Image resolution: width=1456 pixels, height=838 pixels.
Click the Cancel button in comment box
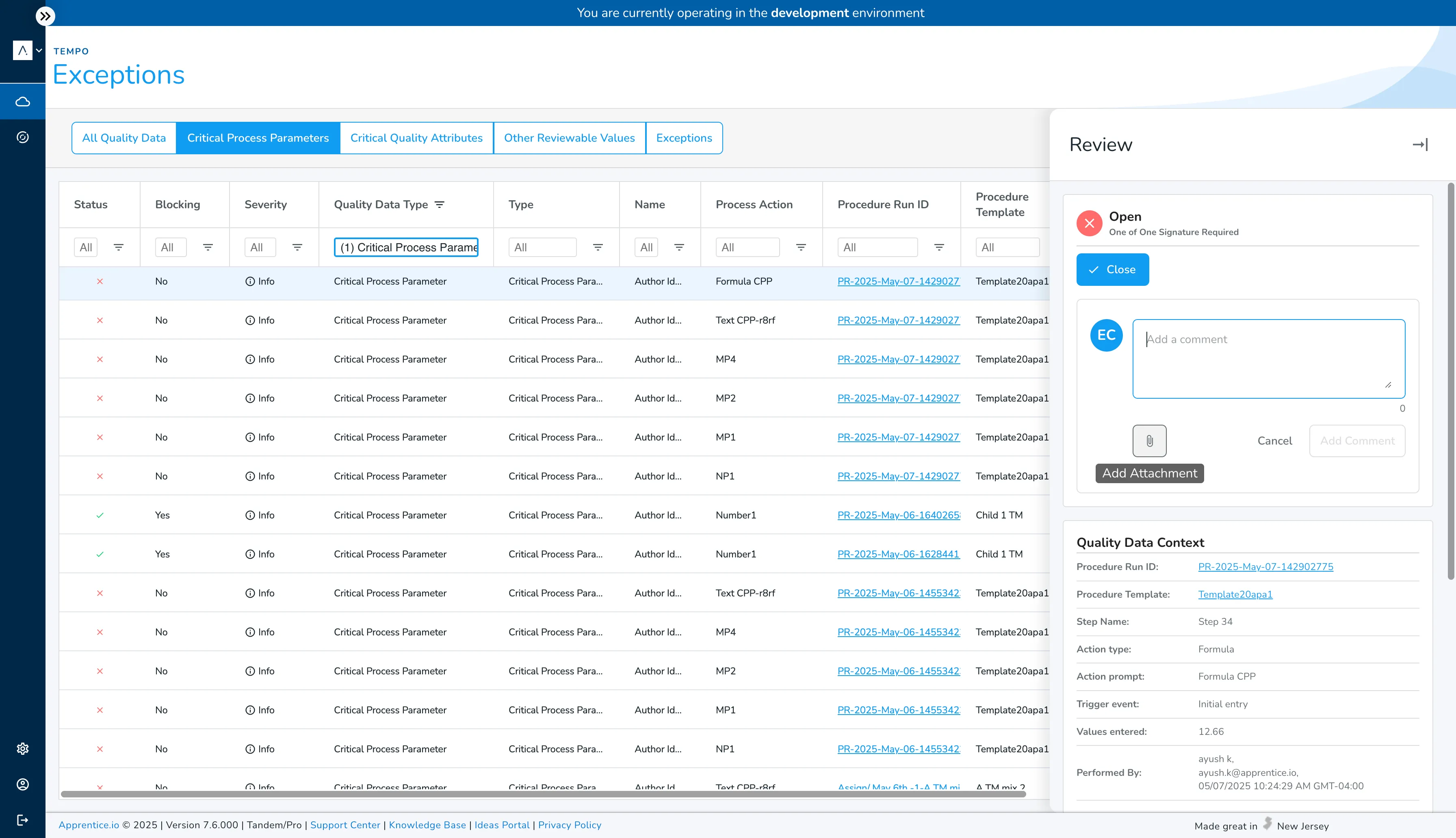pos(1274,441)
